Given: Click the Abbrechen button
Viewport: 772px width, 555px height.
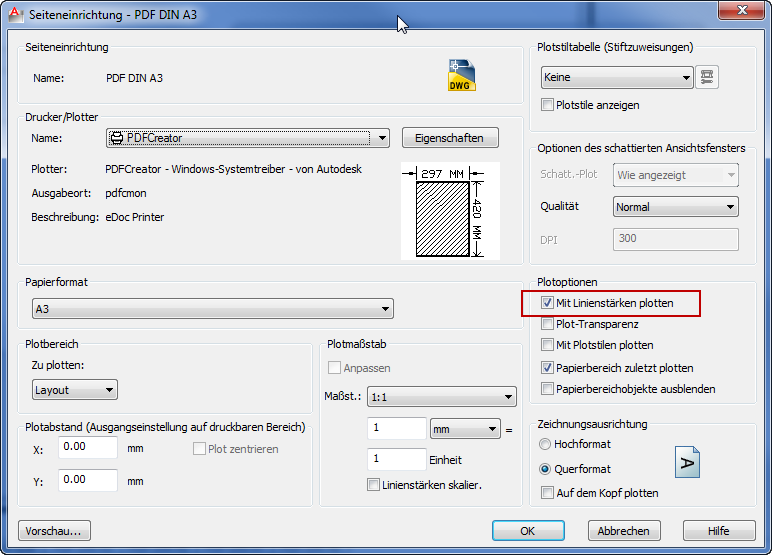Looking at the screenshot, I should pyautogui.click(x=623, y=531).
